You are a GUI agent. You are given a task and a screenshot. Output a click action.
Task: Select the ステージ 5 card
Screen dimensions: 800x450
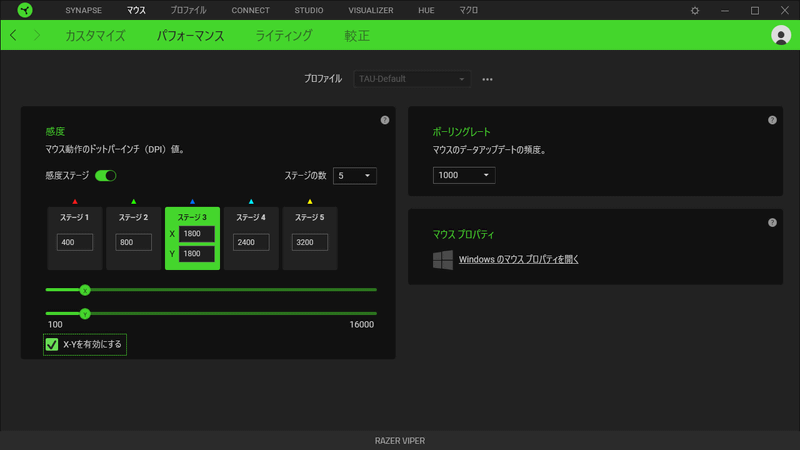click(x=310, y=238)
